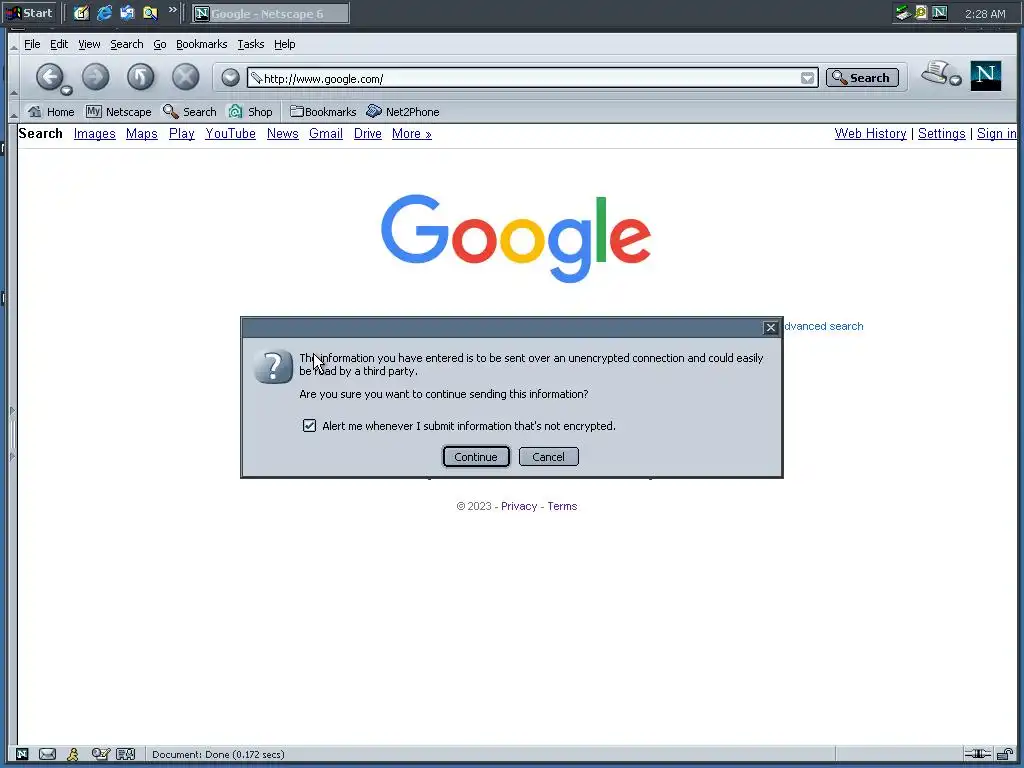Screen dimensions: 1024x768
Task: Click round dropdown button left of URL
Action: [x=230, y=78]
